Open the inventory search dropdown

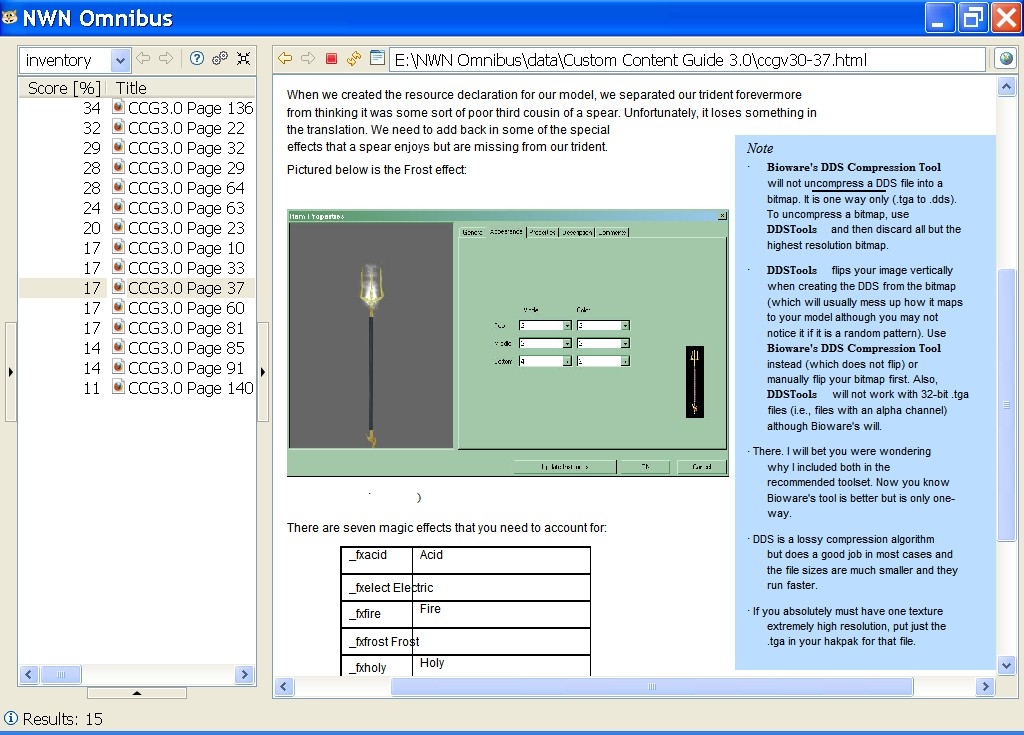pyautogui.click(x=120, y=60)
